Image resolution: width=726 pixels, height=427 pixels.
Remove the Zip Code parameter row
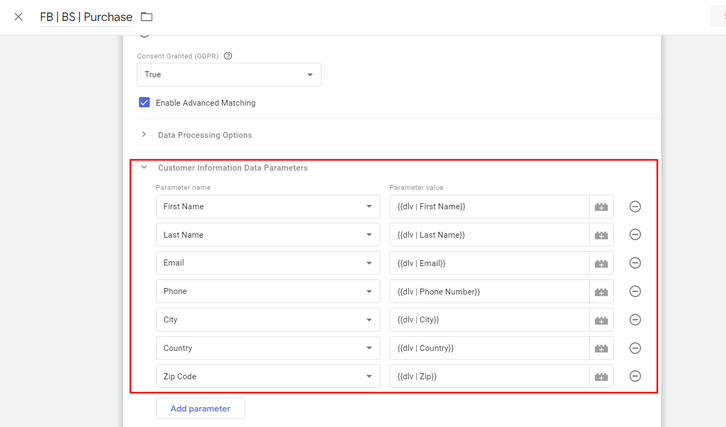click(635, 377)
